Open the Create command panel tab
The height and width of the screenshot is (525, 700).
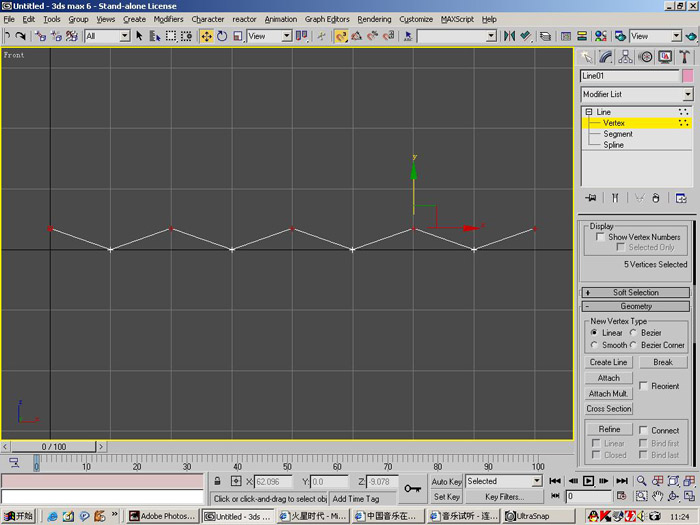point(586,57)
